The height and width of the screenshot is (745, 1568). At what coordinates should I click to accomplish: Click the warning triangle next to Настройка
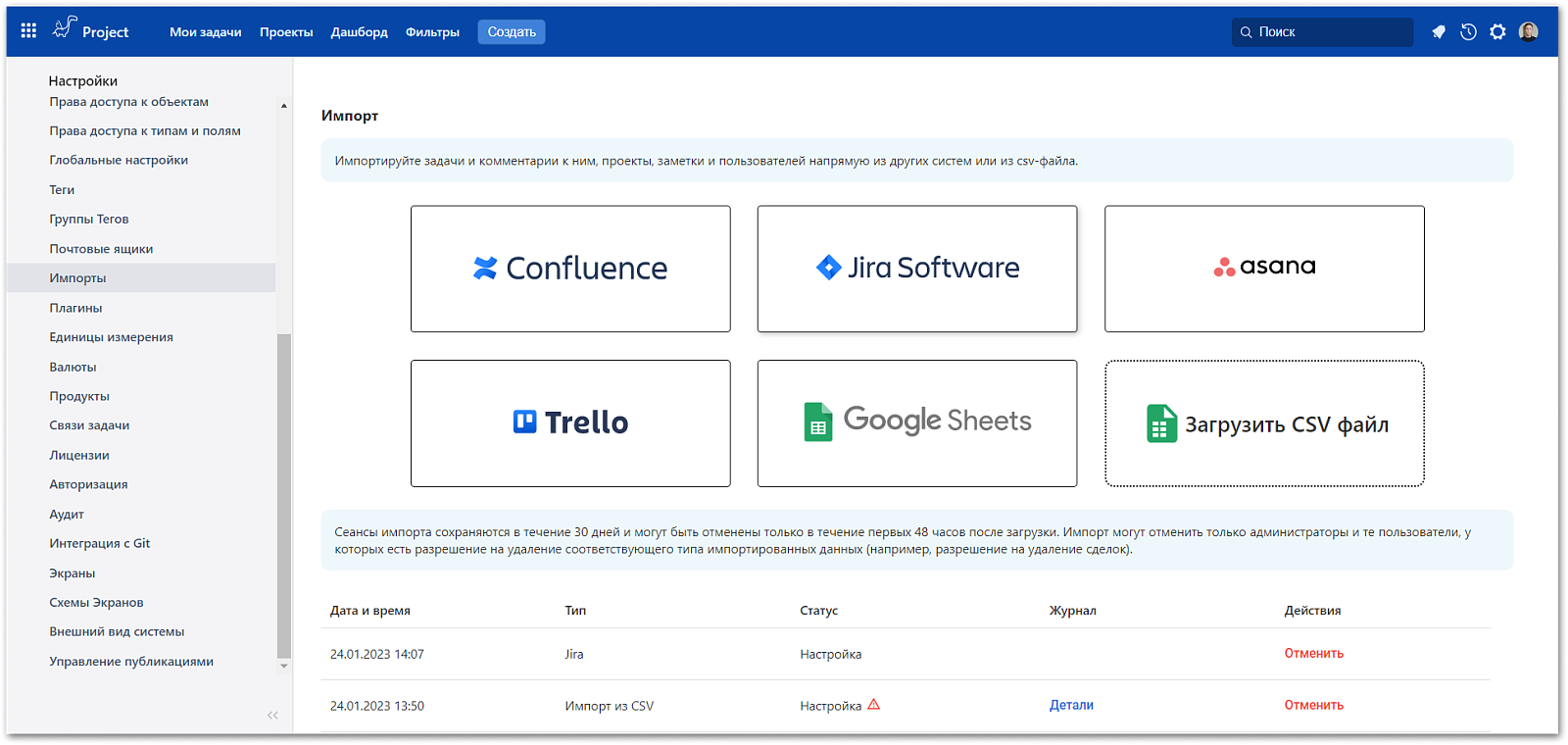[x=874, y=704]
